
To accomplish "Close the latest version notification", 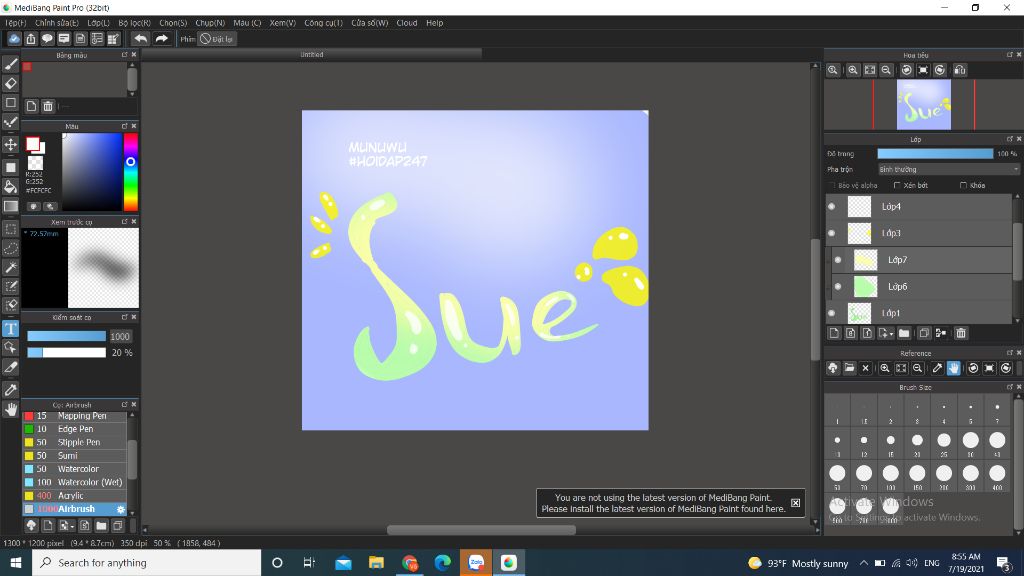I will click(x=795, y=503).
